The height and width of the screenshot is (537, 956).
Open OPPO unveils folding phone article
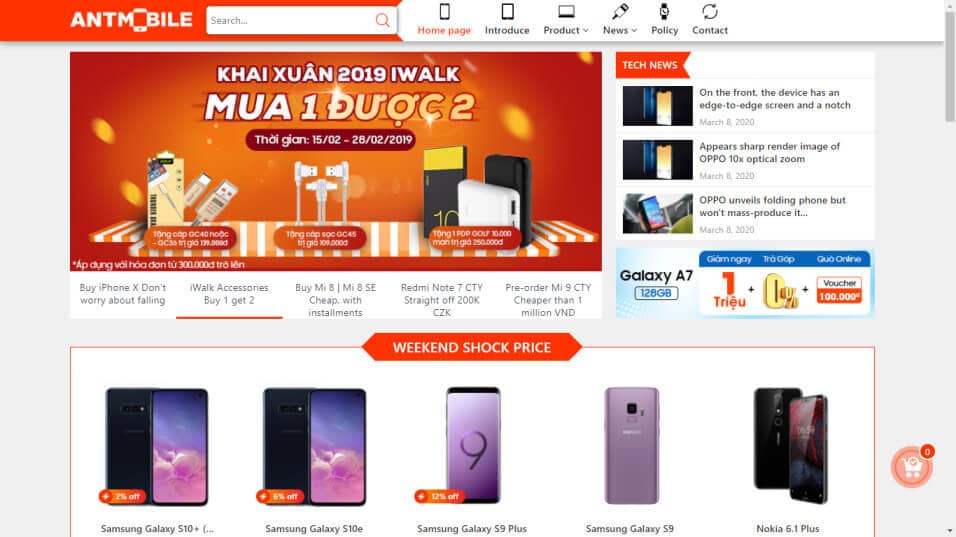[772, 206]
